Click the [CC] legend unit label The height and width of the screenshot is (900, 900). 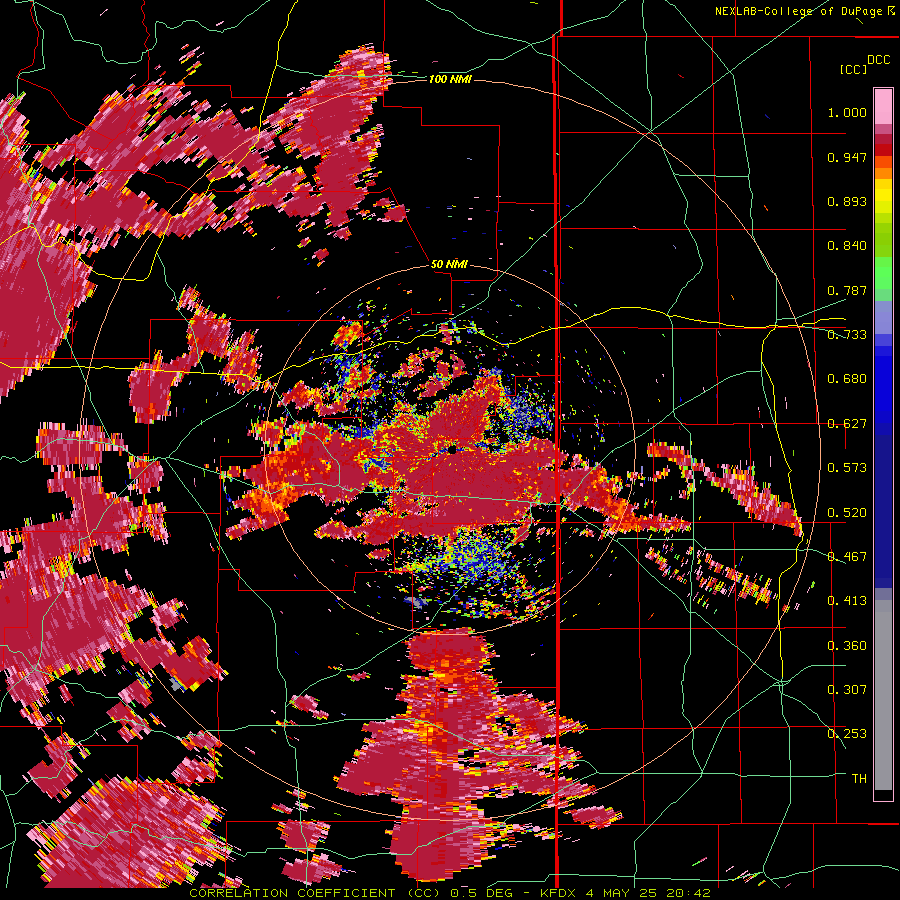[x=853, y=69]
